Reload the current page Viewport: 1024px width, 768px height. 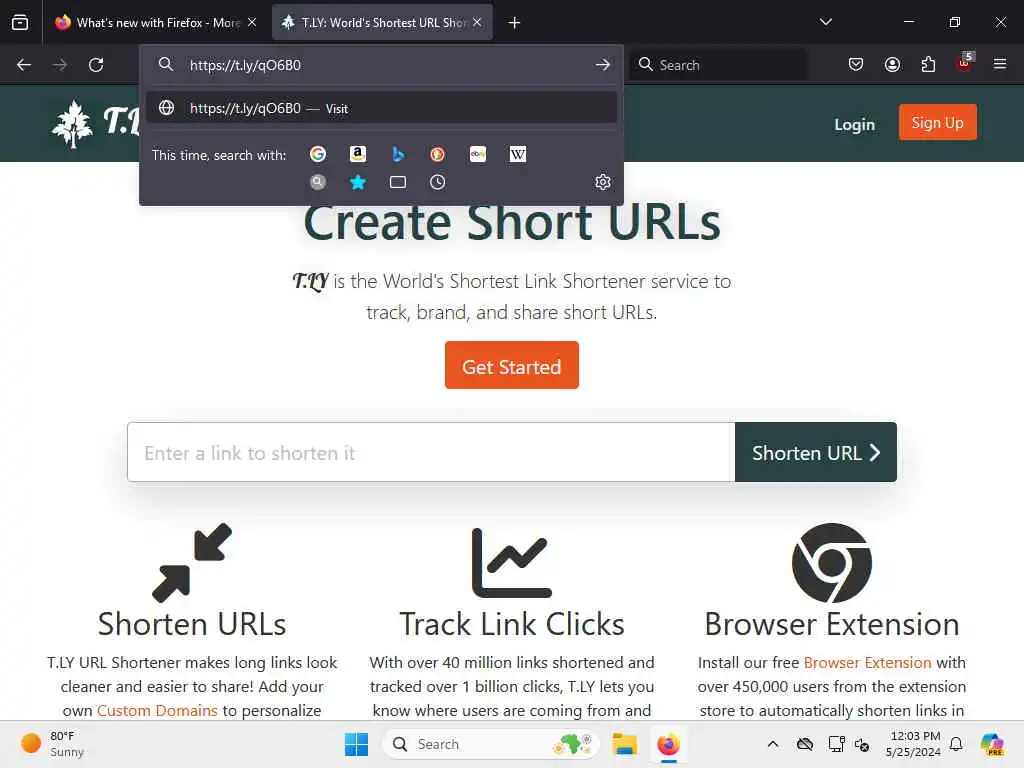click(96, 65)
